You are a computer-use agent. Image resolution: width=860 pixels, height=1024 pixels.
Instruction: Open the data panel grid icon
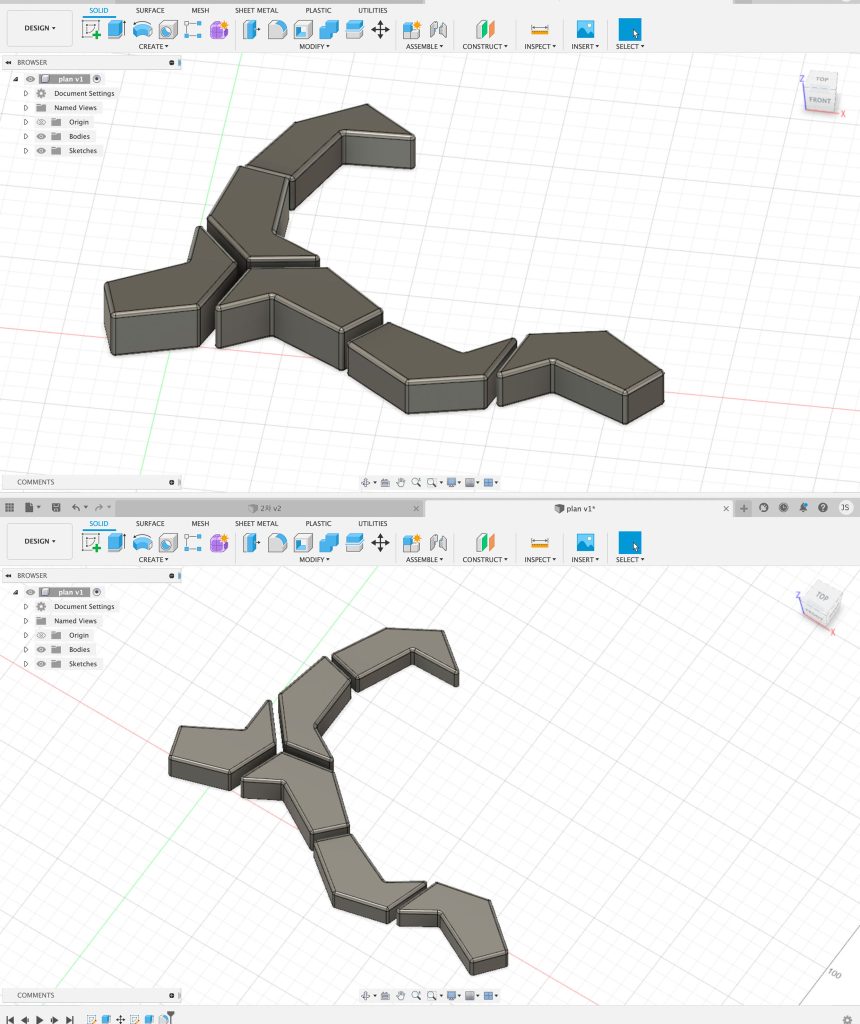pos(9,507)
